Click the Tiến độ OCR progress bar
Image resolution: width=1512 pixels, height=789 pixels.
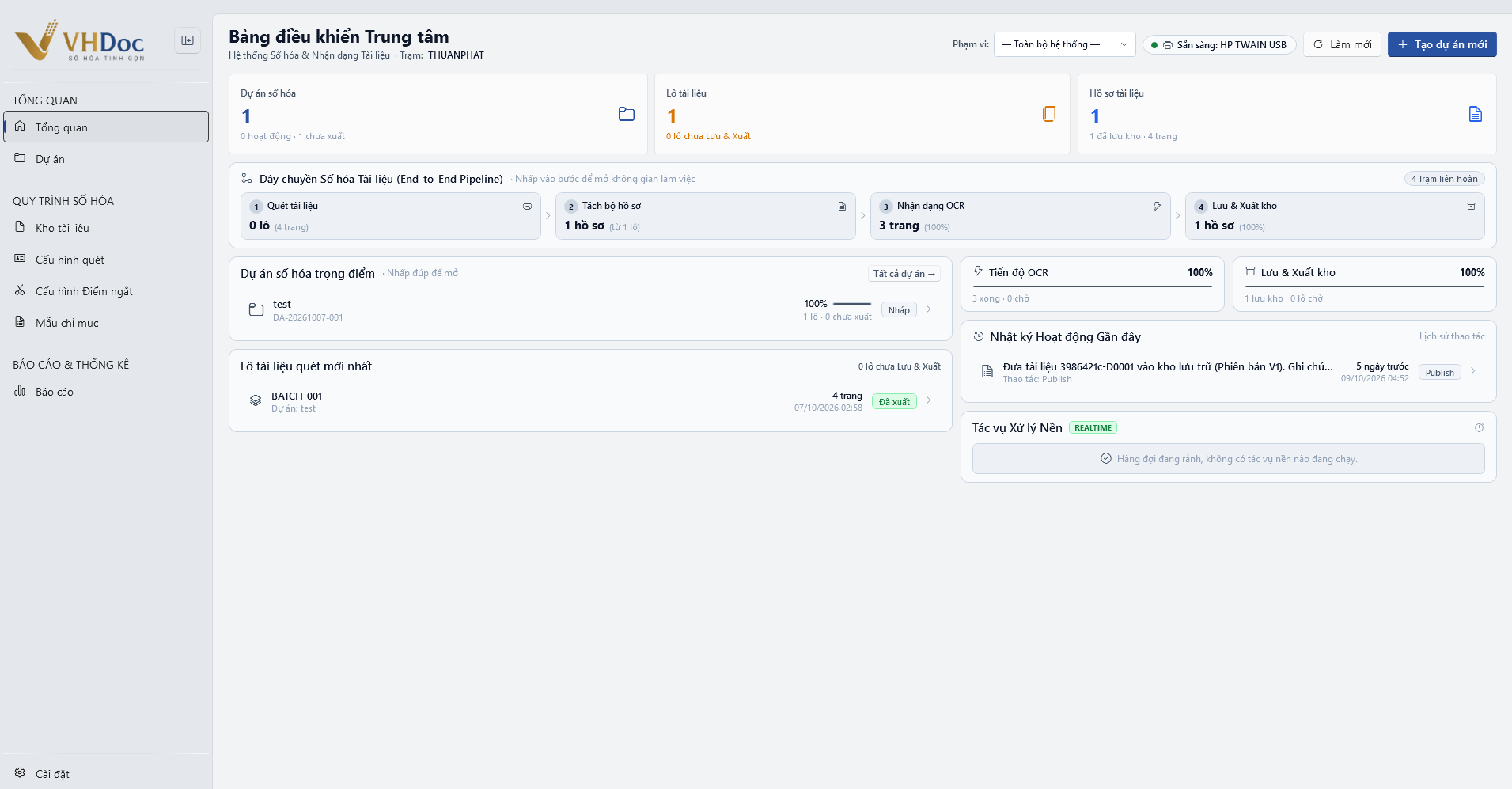(1092, 286)
